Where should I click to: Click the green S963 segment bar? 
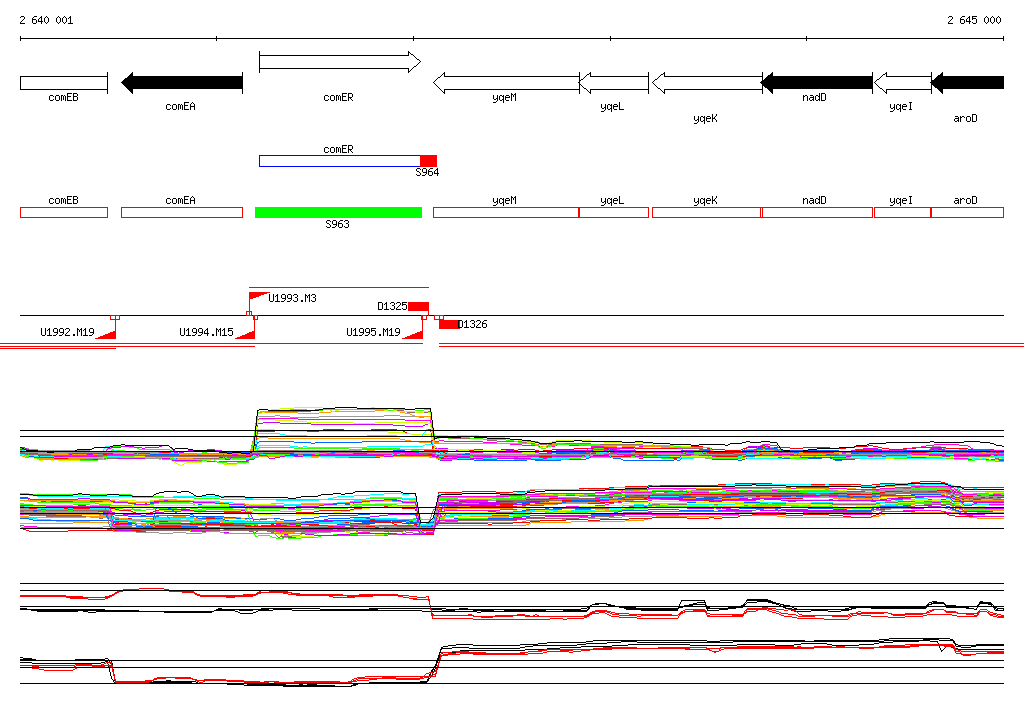click(338, 212)
